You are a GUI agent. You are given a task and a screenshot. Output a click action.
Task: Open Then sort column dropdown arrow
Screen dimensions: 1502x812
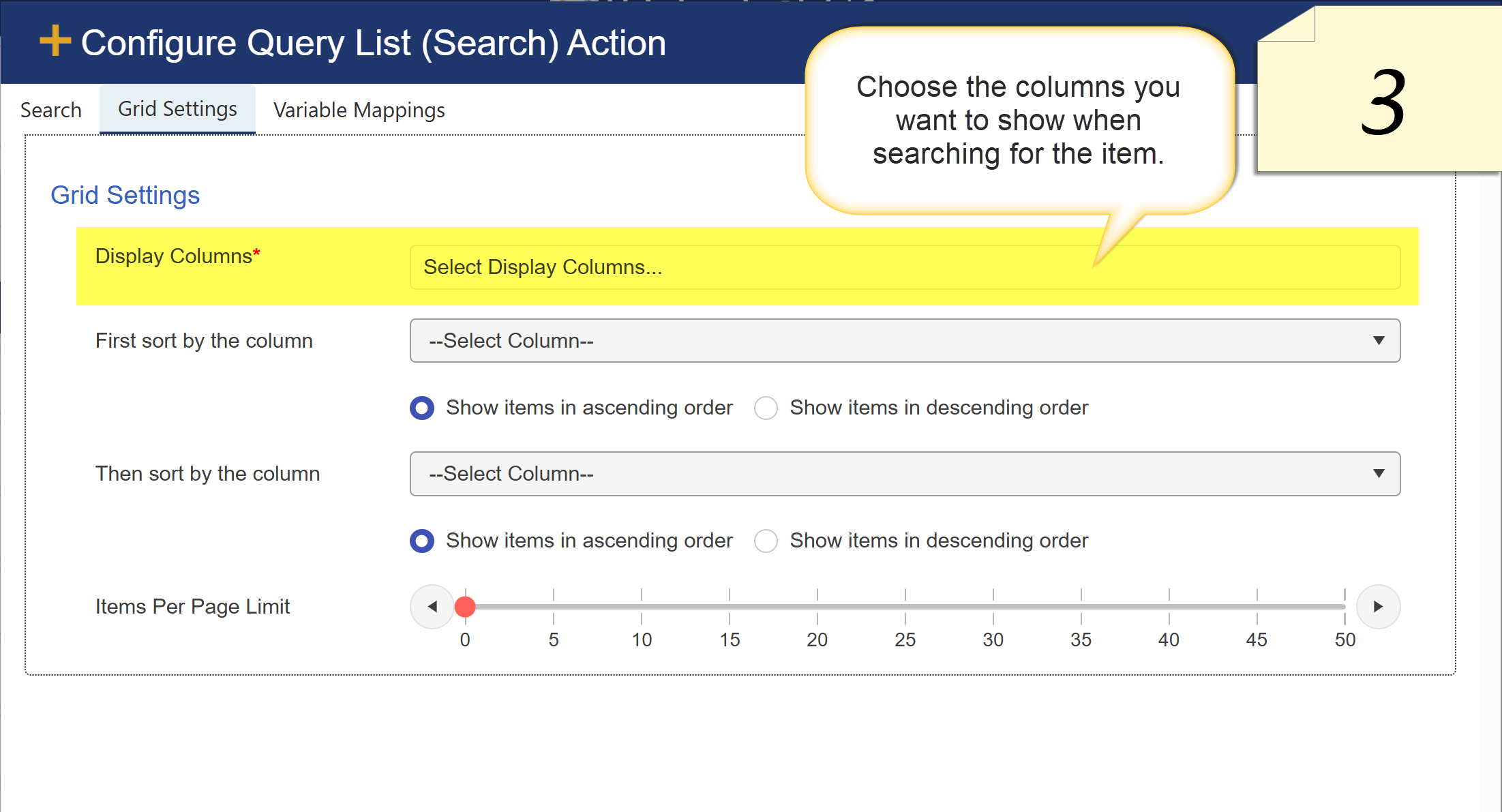(1378, 473)
